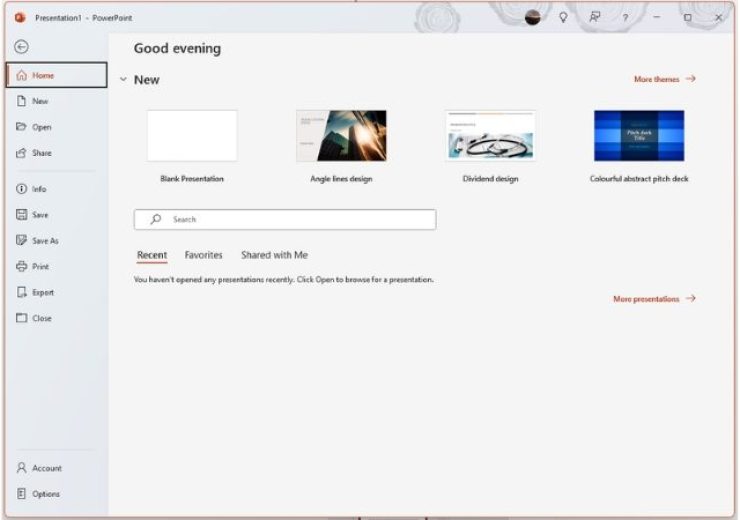Click the feedback icon in title bar

595,17
